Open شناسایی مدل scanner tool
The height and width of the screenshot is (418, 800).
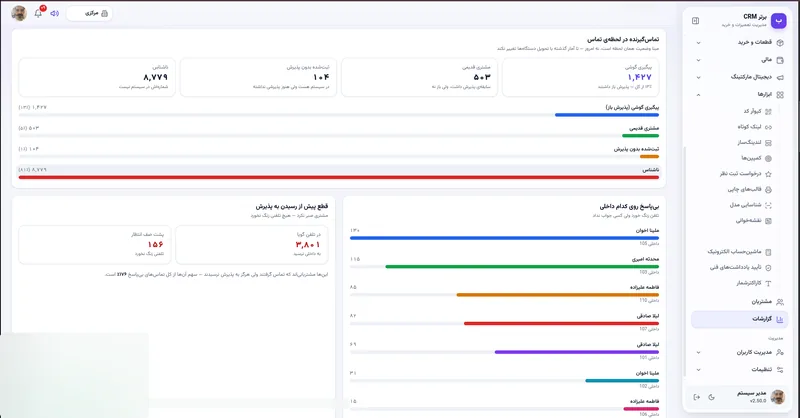pyautogui.click(x=751, y=205)
